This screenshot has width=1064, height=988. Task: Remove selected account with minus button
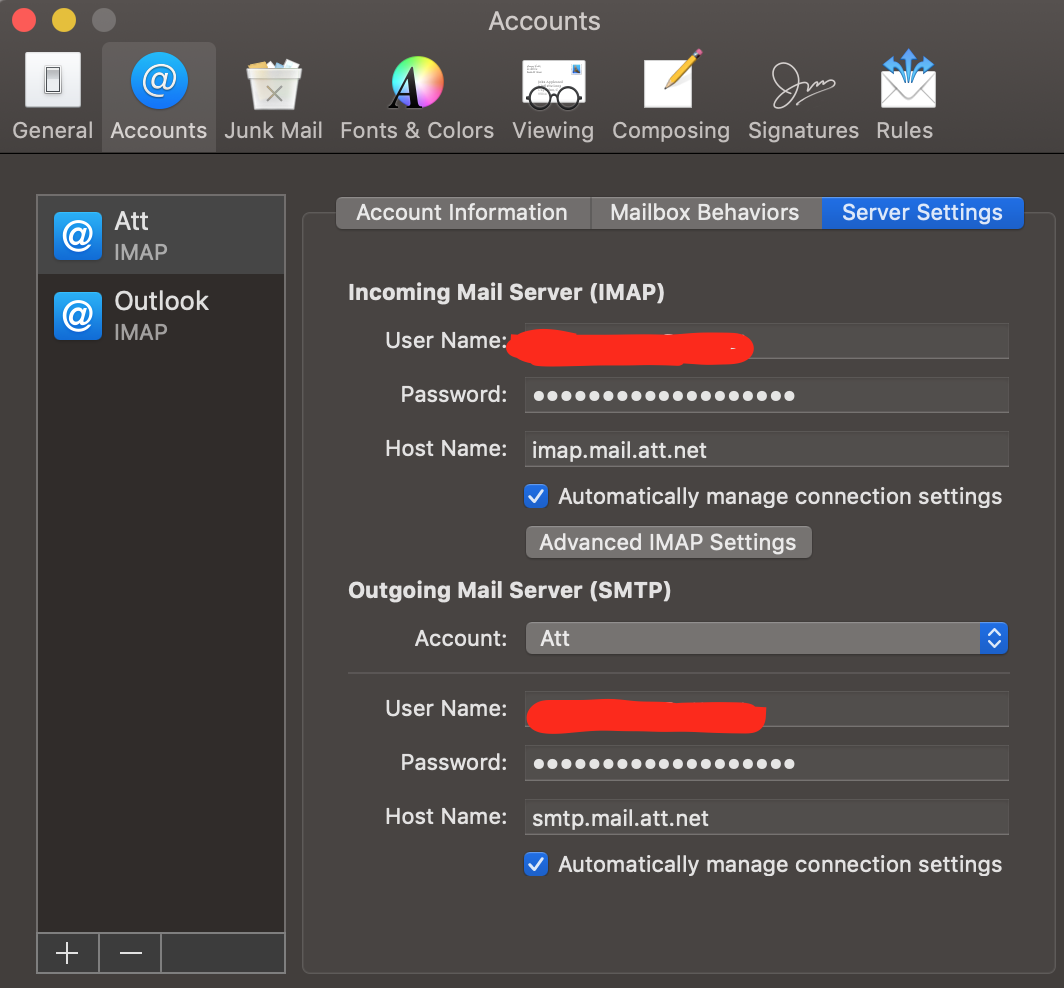click(x=130, y=953)
